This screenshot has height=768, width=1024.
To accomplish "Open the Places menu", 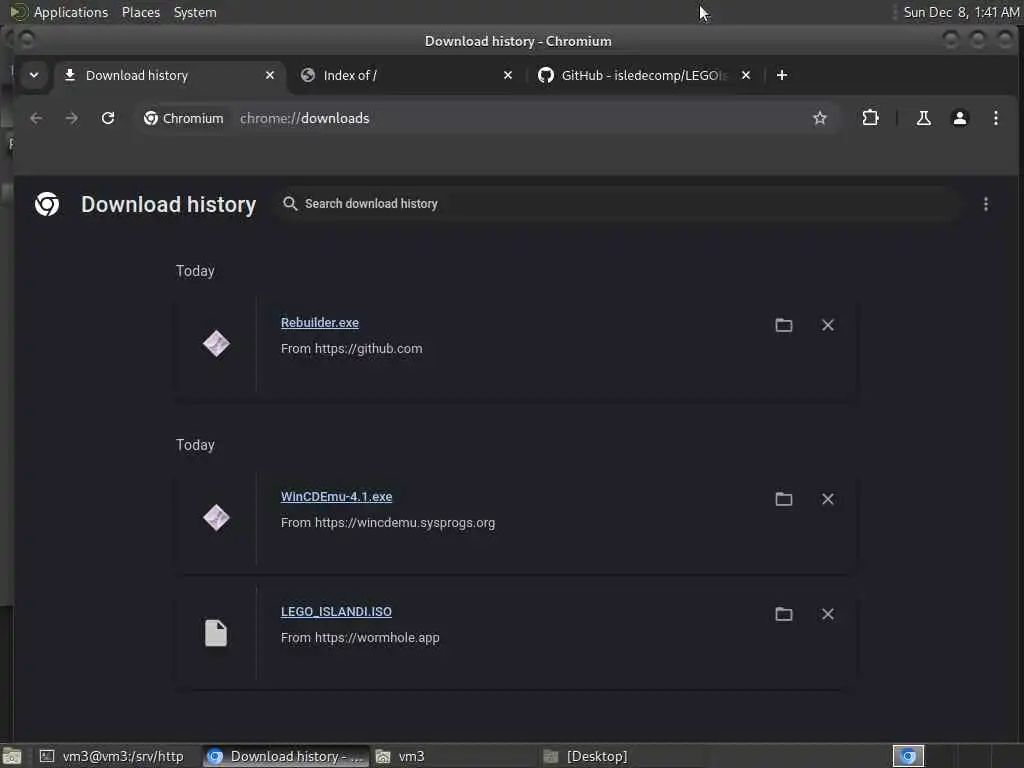I will tap(141, 12).
